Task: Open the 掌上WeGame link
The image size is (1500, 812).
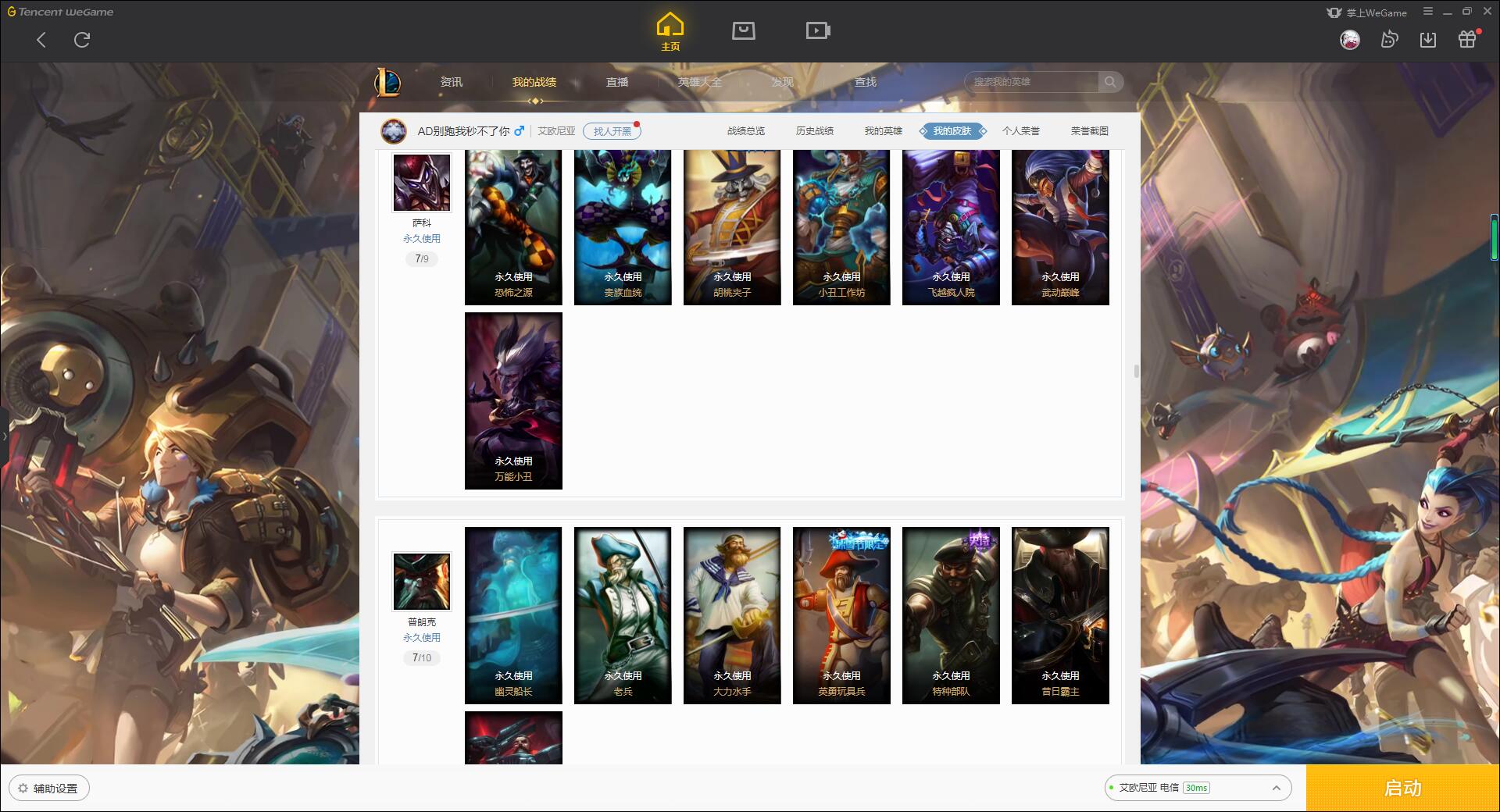Action: click(1366, 12)
